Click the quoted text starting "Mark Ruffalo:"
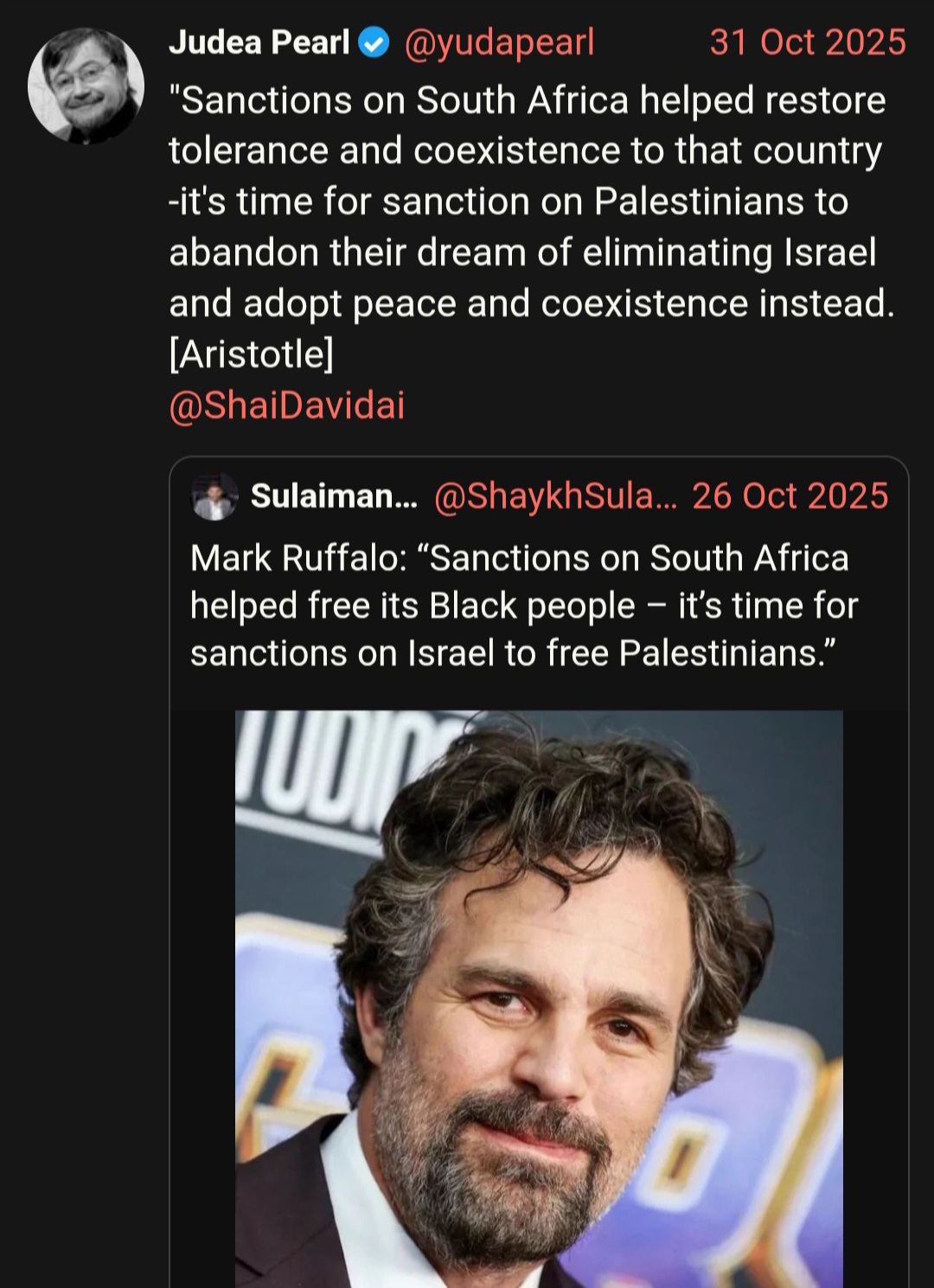Screen dimensions: 934x1288 point(524,605)
